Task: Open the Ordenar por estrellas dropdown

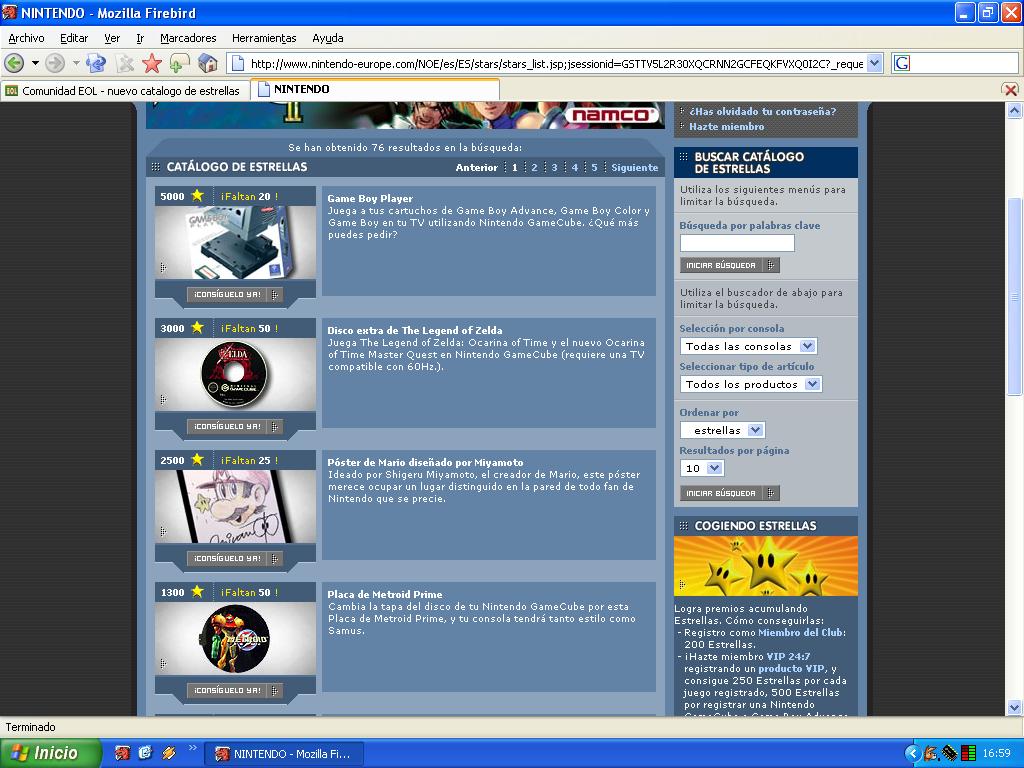Action: pyautogui.click(x=722, y=430)
